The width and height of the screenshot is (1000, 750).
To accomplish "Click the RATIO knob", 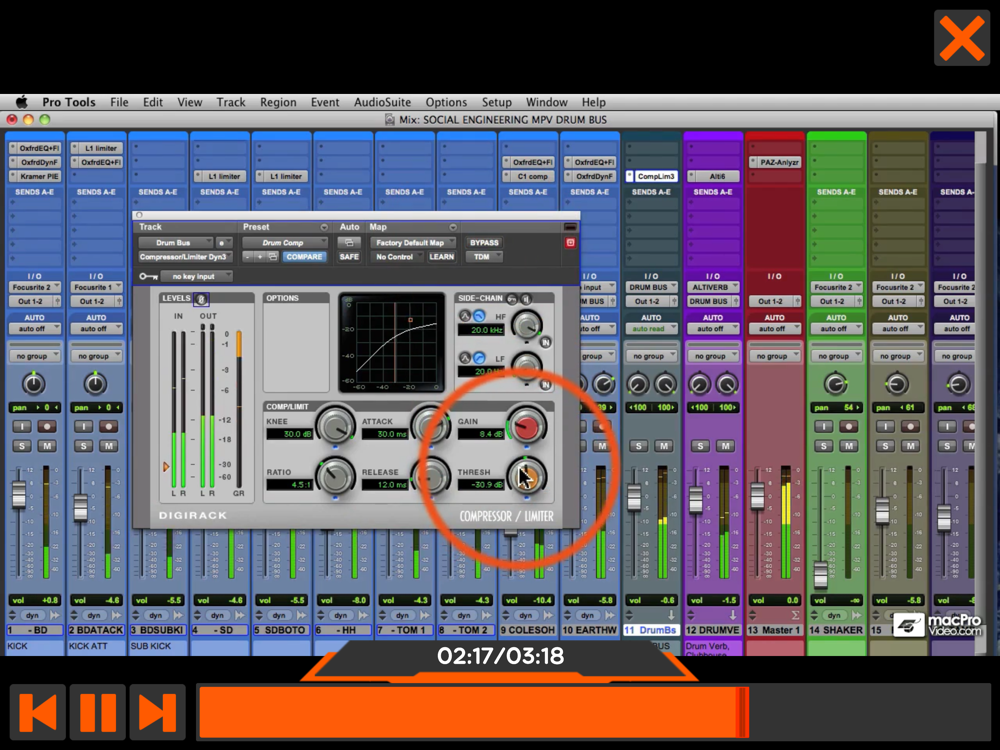I will [x=335, y=476].
